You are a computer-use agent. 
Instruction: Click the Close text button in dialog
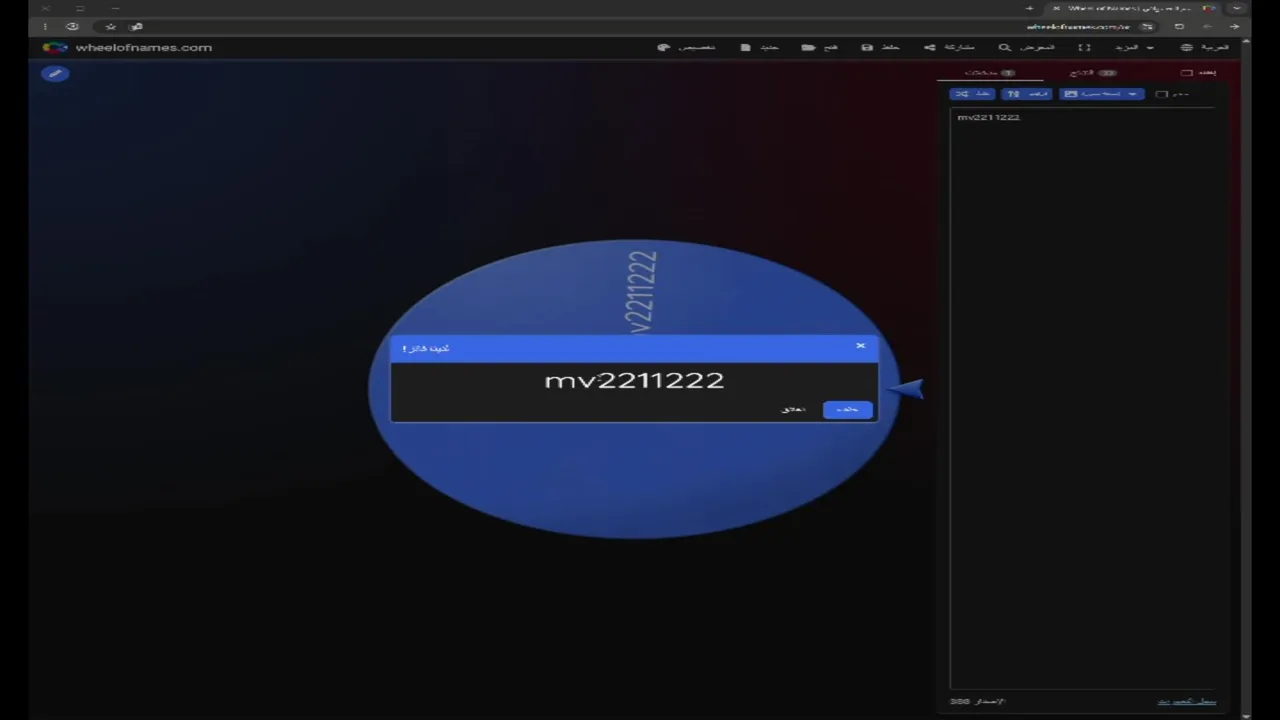click(793, 409)
